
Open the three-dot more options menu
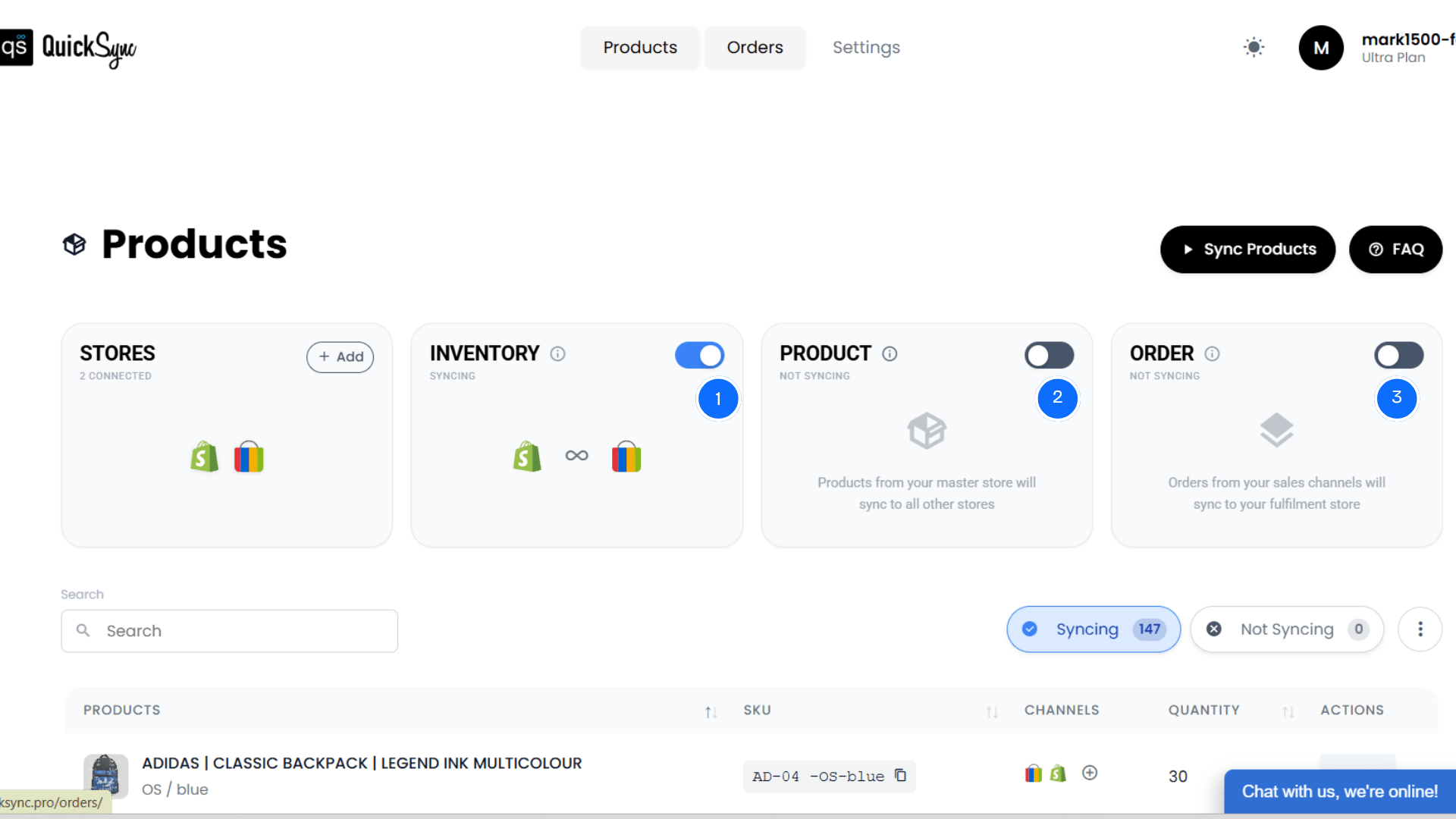tap(1420, 629)
